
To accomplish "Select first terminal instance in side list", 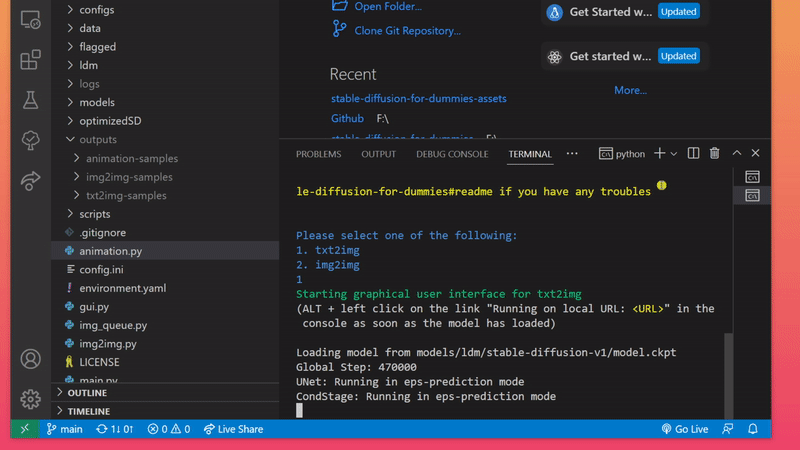I will (753, 177).
